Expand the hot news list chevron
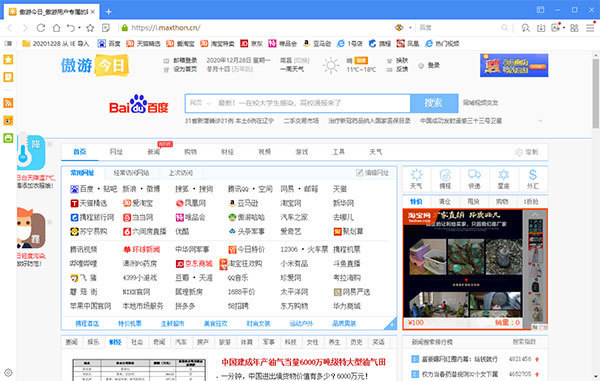 540,121
